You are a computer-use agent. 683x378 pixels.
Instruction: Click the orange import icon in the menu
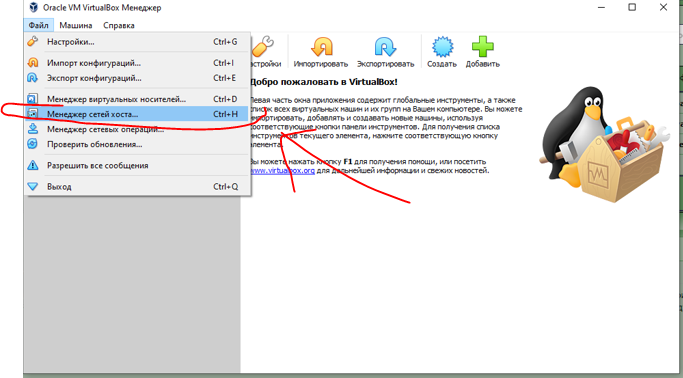(x=33, y=63)
